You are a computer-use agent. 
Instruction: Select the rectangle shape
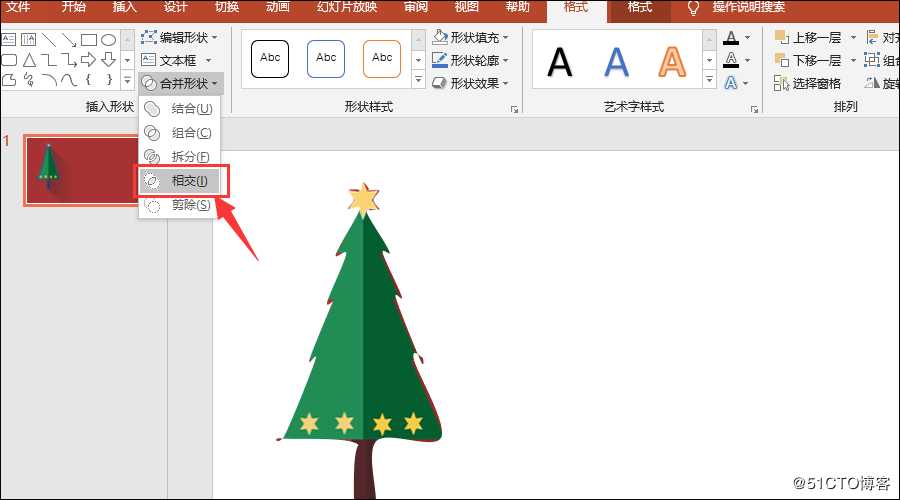(x=89, y=40)
